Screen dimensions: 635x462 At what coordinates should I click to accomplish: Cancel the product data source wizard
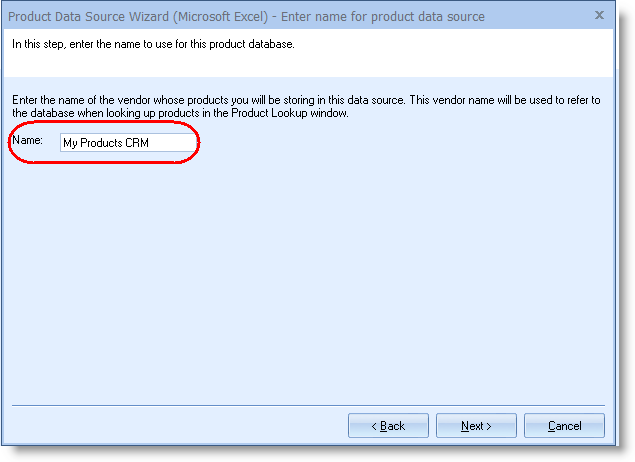click(x=564, y=426)
